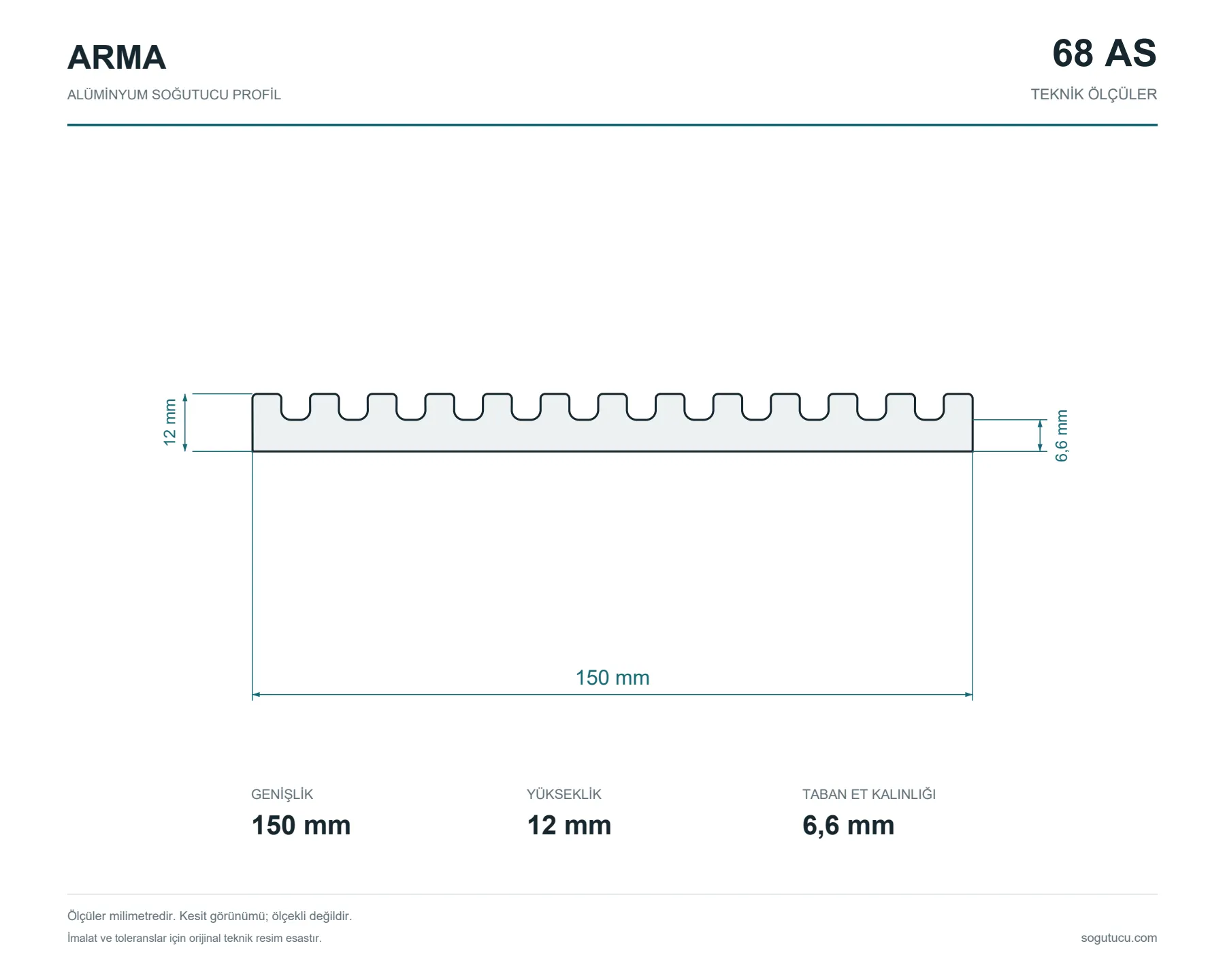Click the TEKNİK ÖLÇÜLER heading
The height and width of the screenshot is (980, 1225).
[1094, 95]
